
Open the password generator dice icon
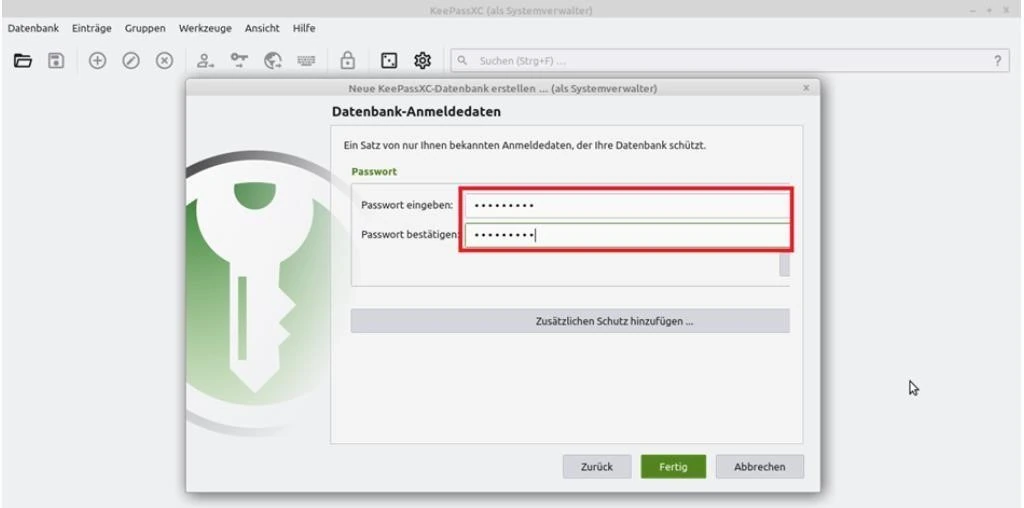(389, 61)
